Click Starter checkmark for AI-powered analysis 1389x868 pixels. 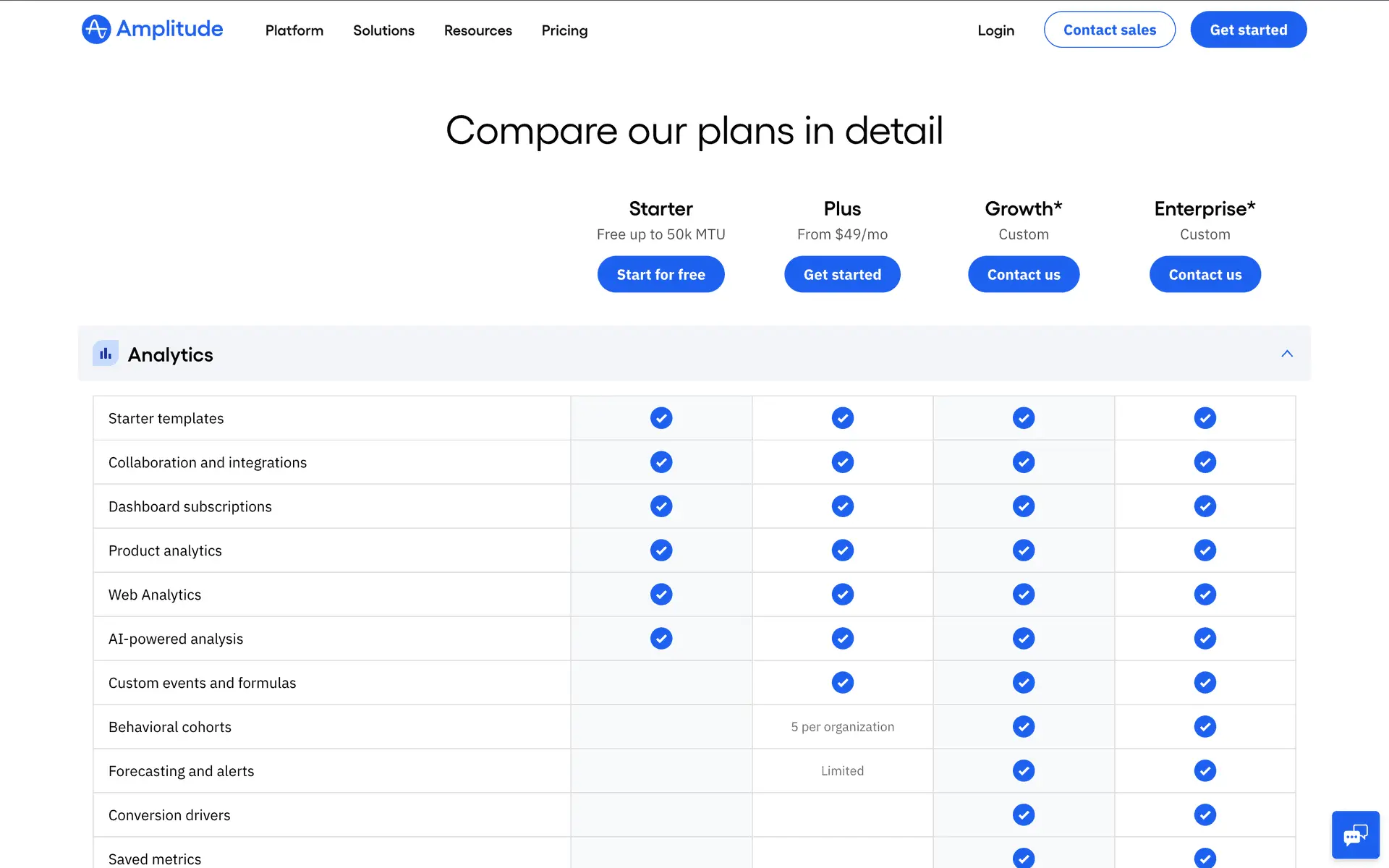661,639
